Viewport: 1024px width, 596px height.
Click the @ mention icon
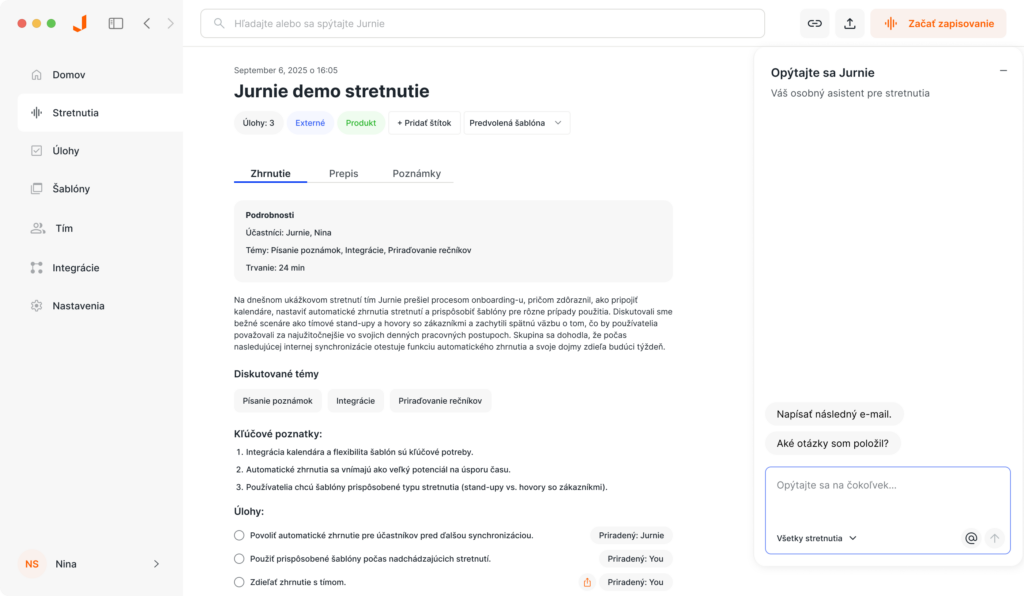pos(970,538)
